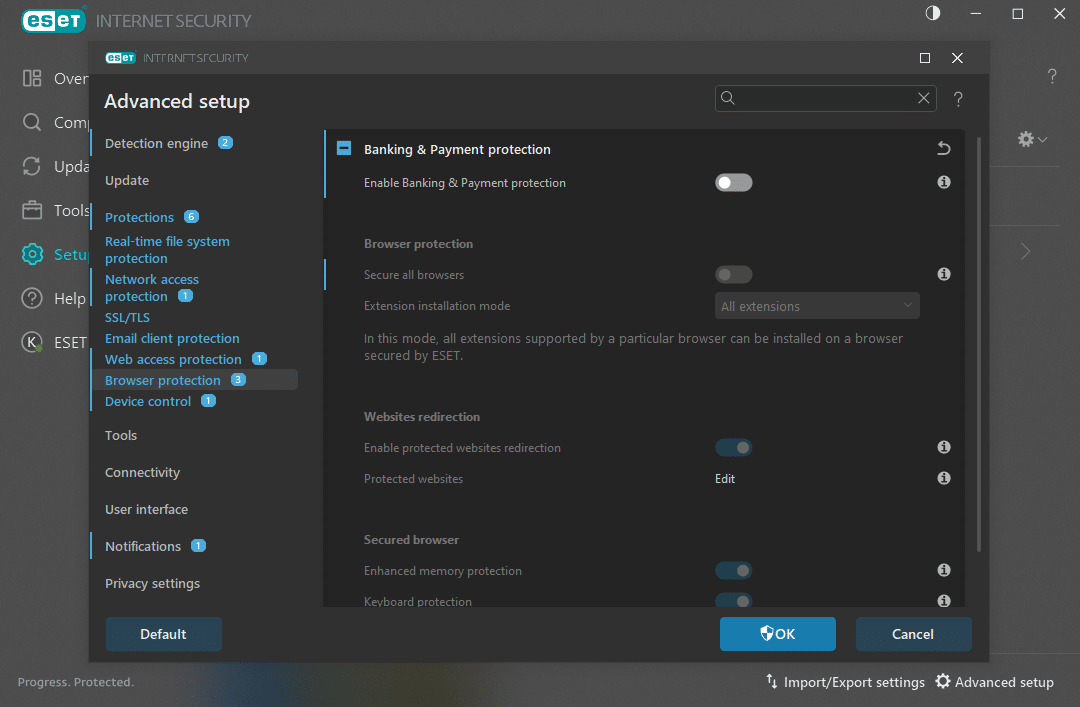Click the 'Progress. Protected.' status text
Viewport: 1080px width, 707px height.
(76, 682)
